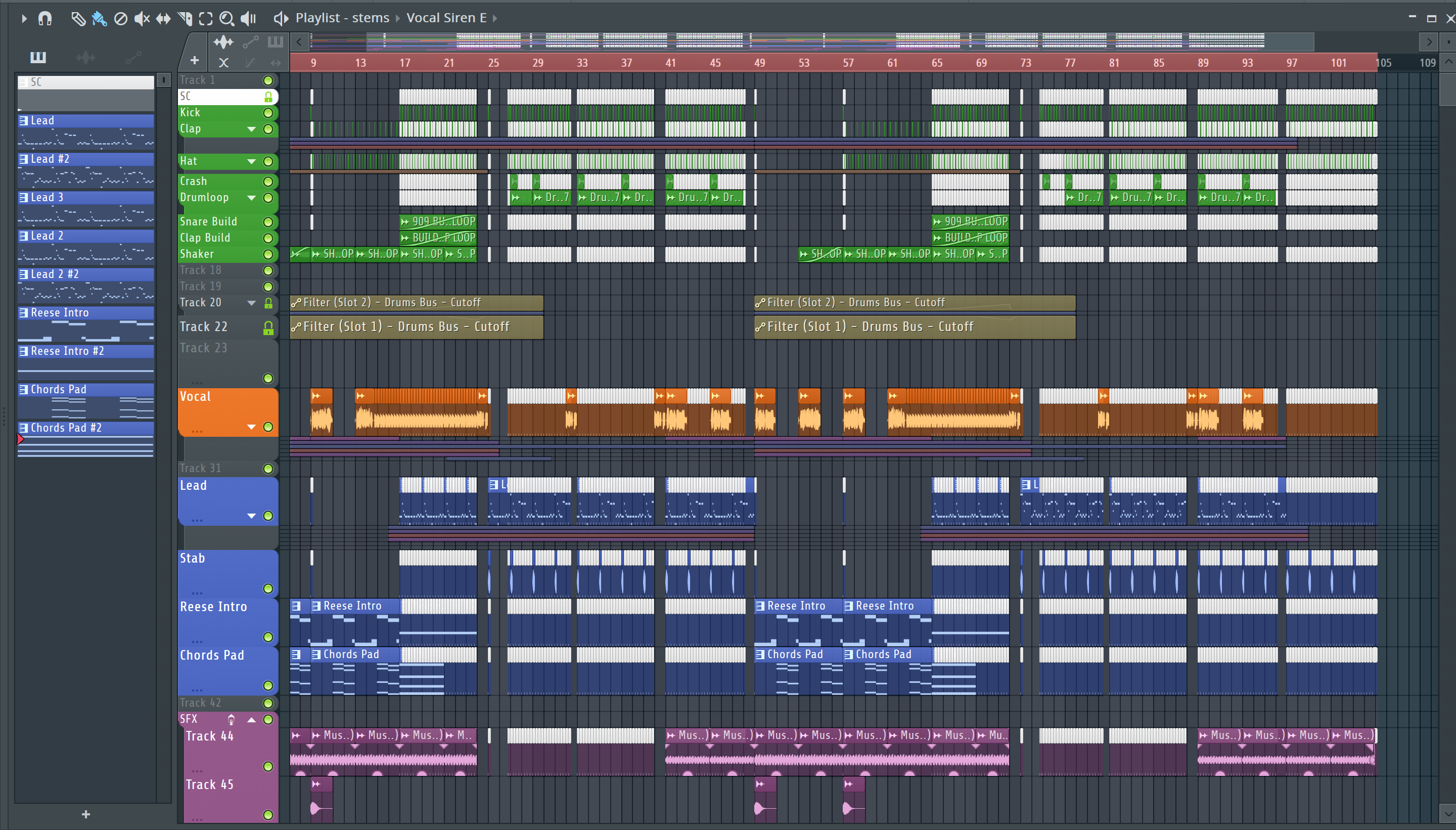The image size is (1456, 830).
Task: Click the left arrow at timeline overview
Action: point(299,41)
